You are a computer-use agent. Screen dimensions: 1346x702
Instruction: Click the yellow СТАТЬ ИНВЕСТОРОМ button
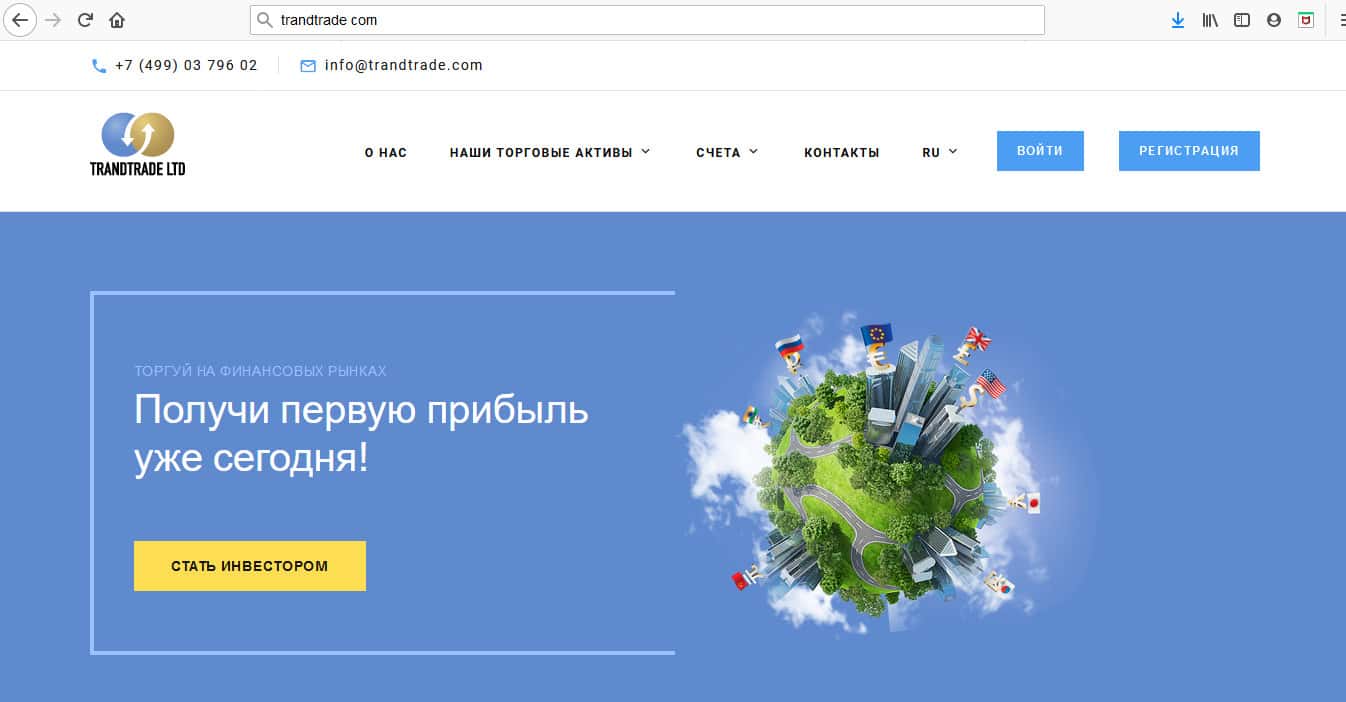(250, 566)
